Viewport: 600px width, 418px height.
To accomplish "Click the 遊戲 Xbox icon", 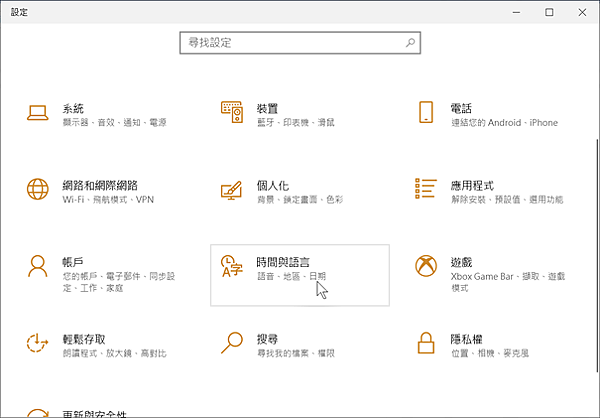I will pos(426,266).
